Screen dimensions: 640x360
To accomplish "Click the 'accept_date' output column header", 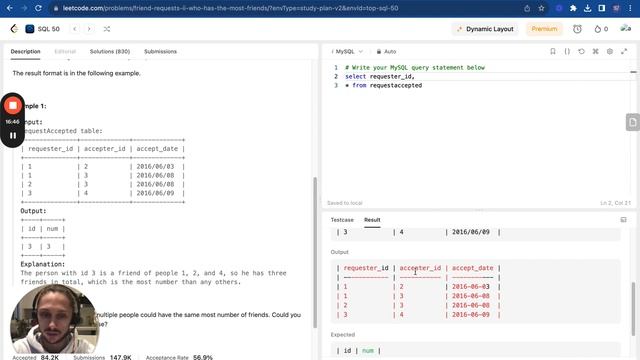I will 473,268.
